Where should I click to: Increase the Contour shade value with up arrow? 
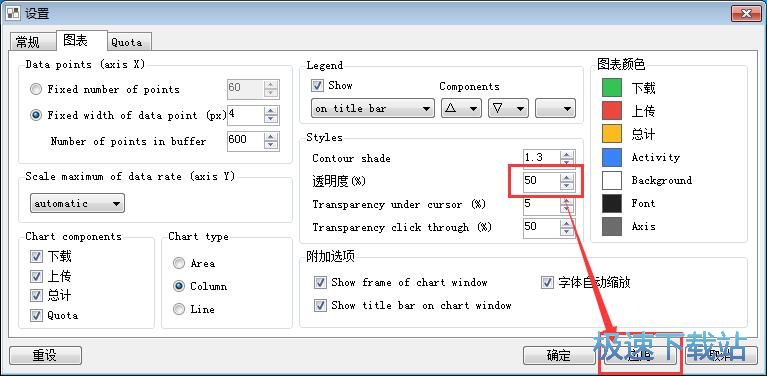click(x=566, y=154)
